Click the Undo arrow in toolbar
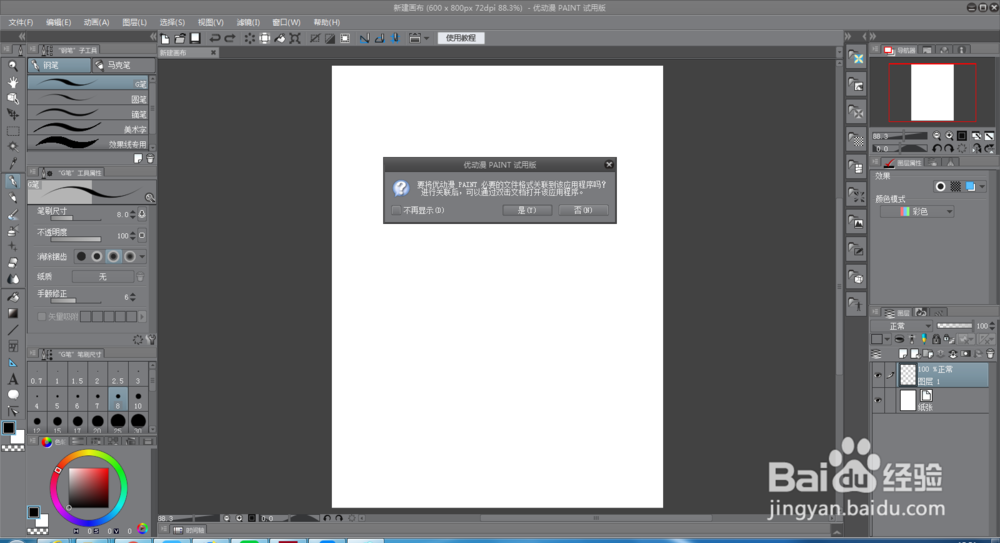The image size is (1000, 543). tap(215, 38)
